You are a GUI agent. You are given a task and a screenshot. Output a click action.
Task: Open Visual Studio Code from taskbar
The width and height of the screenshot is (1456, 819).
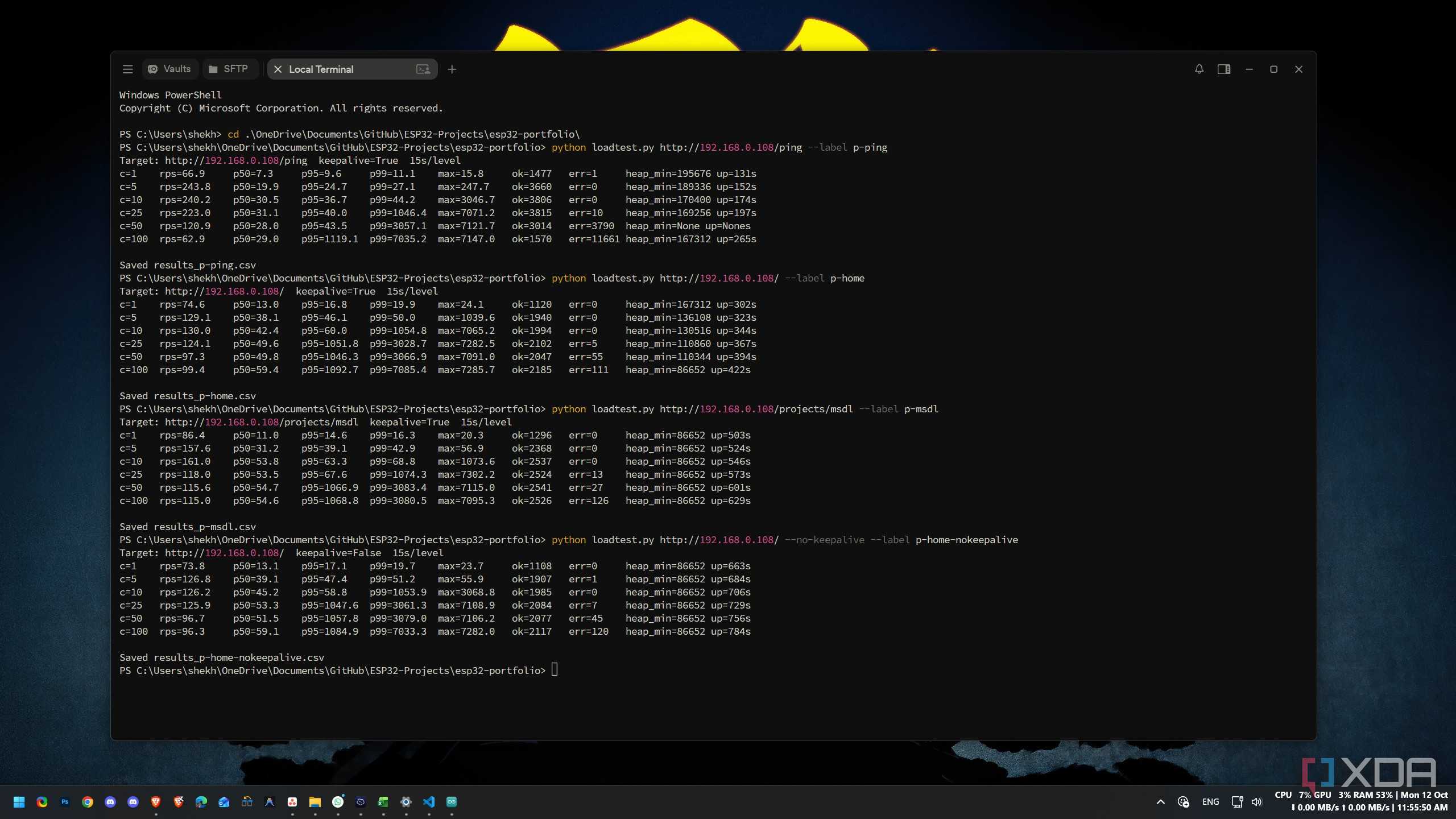click(x=428, y=802)
